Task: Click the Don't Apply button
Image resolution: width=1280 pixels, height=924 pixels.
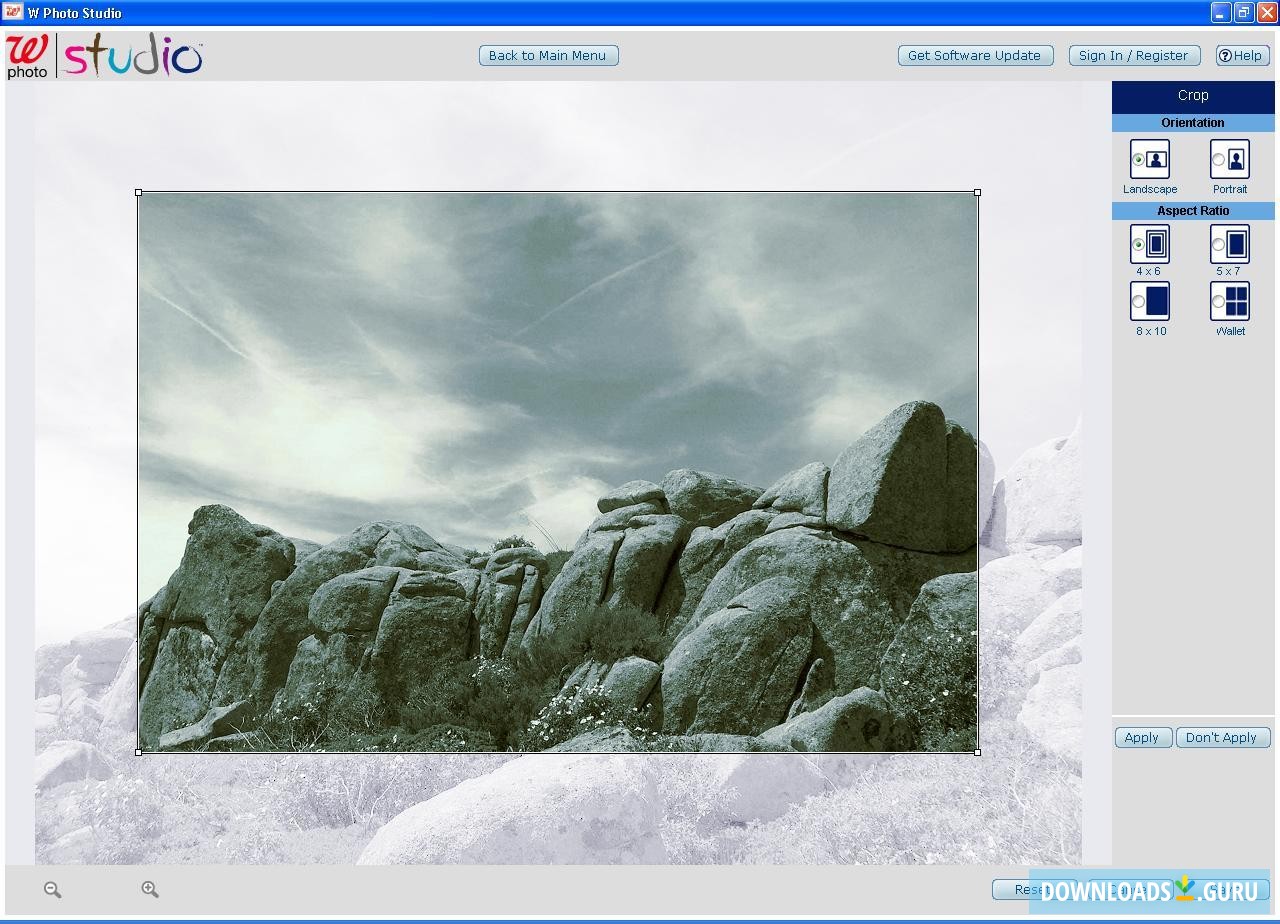Action: pos(1223,737)
